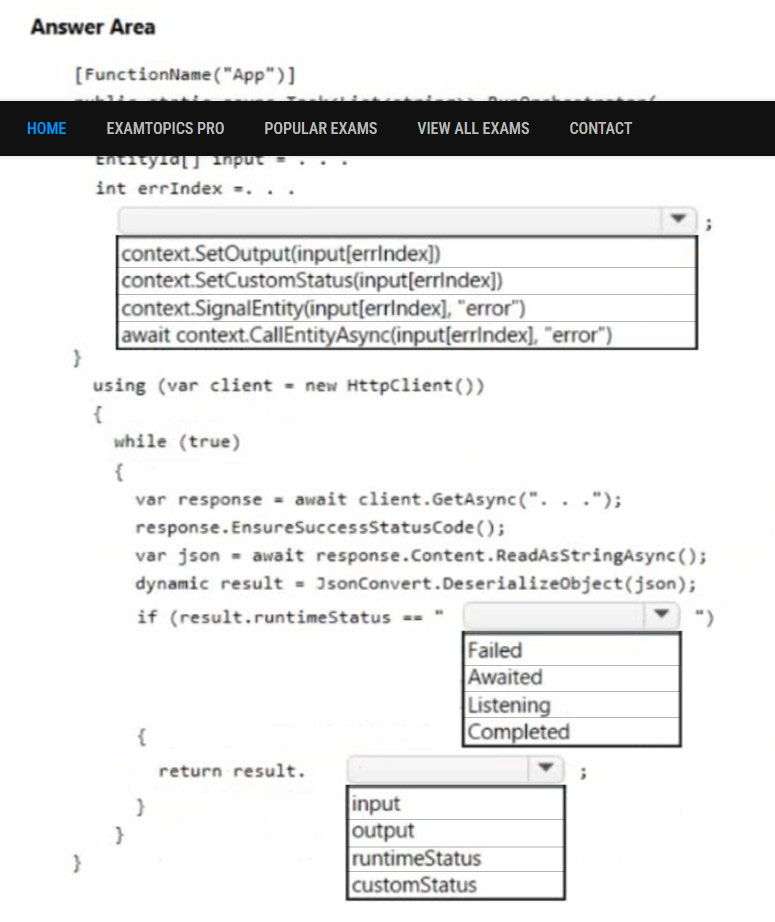Choose Listening runtime status option
Image resolution: width=775 pixels, height=922 pixels.
pos(572,704)
